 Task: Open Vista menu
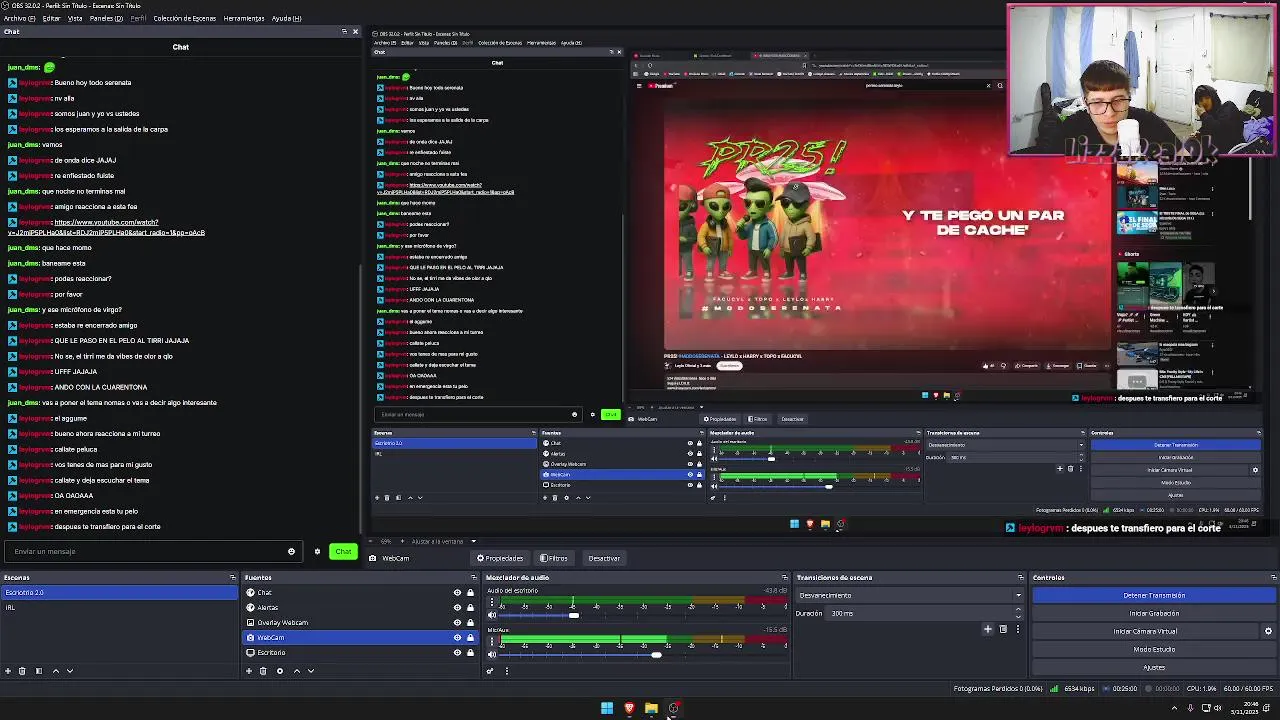pyautogui.click(x=75, y=18)
